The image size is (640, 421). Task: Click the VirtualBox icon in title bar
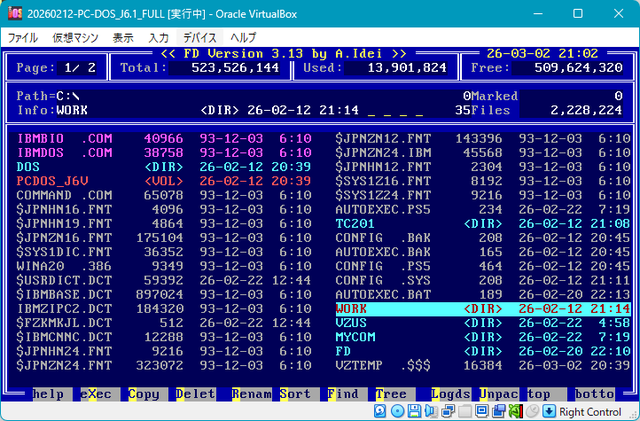(x=11, y=13)
